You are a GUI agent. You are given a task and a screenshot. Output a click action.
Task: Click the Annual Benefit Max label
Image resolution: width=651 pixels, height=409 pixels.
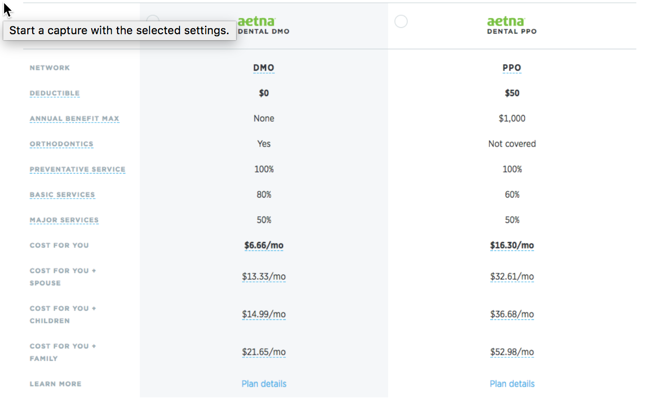click(x=74, y=118)
